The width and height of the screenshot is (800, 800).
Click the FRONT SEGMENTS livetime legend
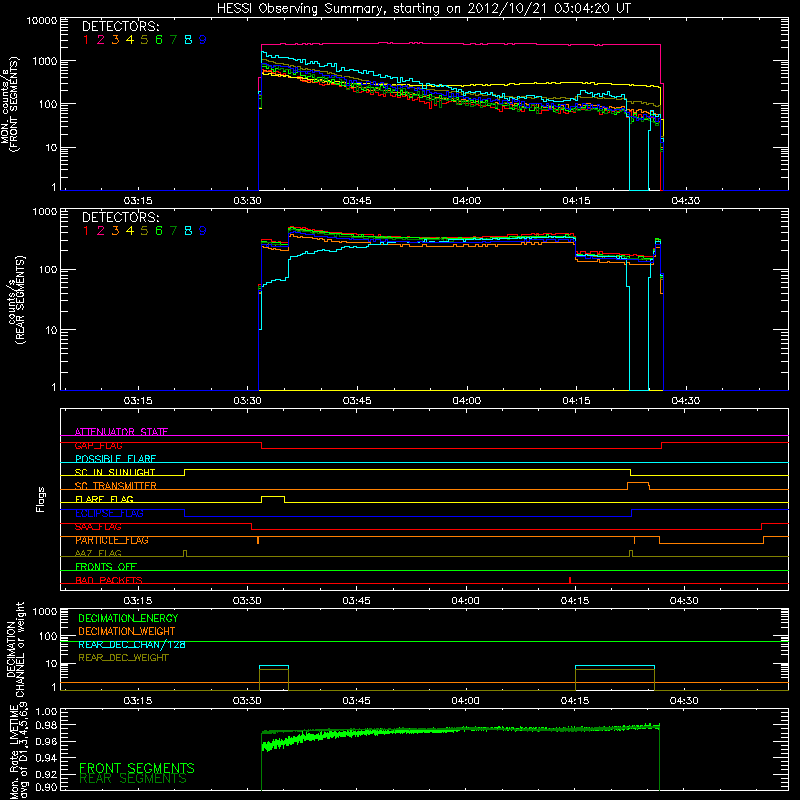click(137, 768)
